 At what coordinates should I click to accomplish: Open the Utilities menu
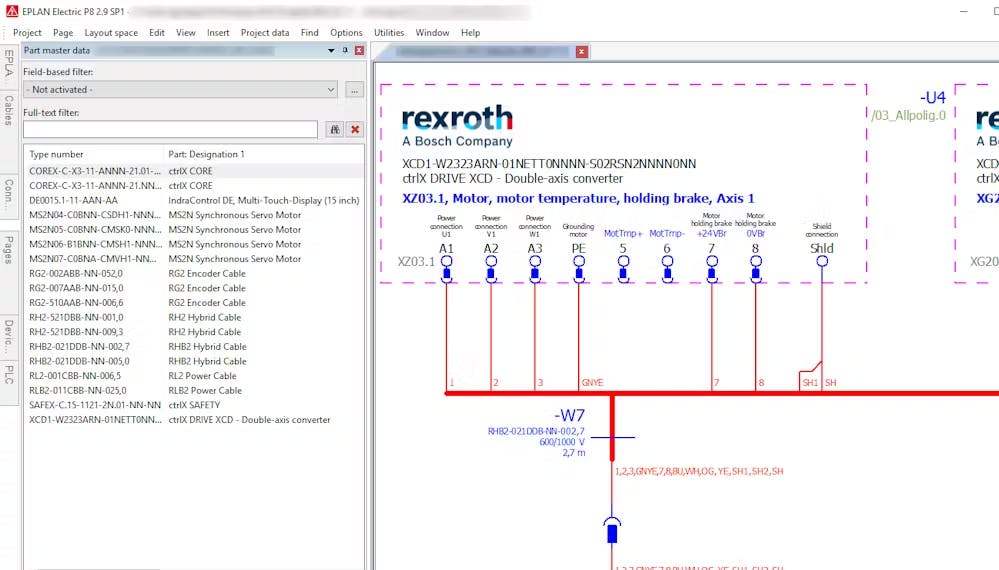(x=389, y=32)
